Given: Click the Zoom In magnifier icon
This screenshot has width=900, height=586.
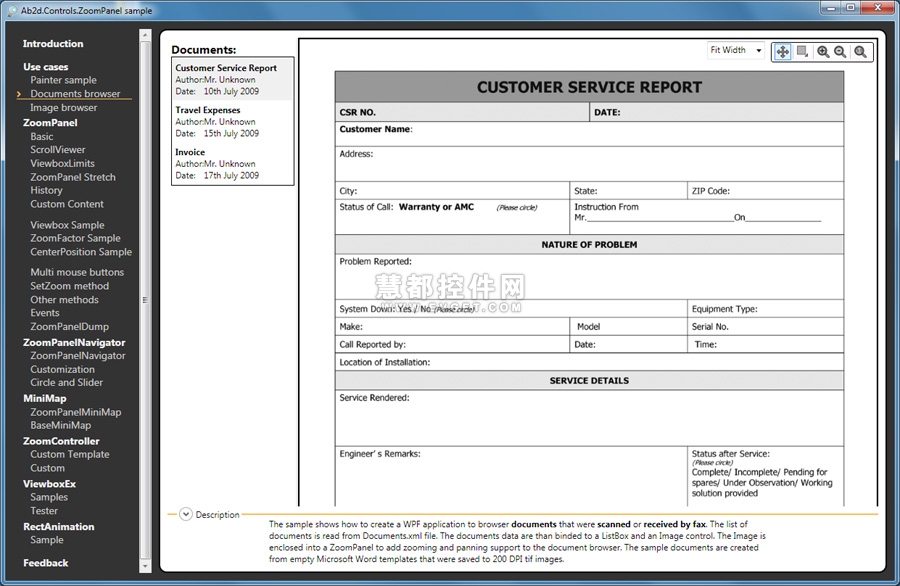Looking at the screenshot, I should 823,51.
